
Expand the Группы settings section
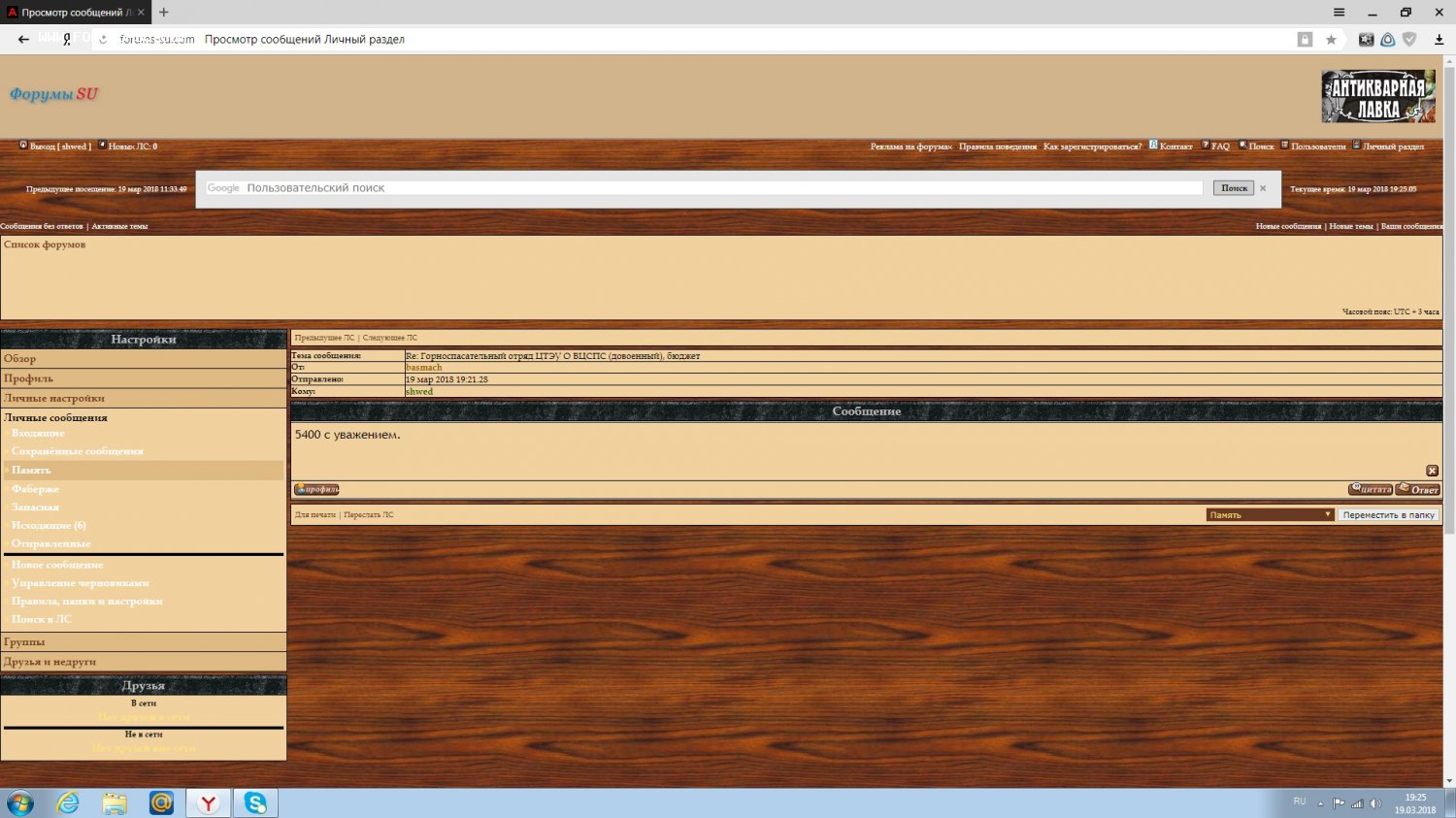point(24,642)
